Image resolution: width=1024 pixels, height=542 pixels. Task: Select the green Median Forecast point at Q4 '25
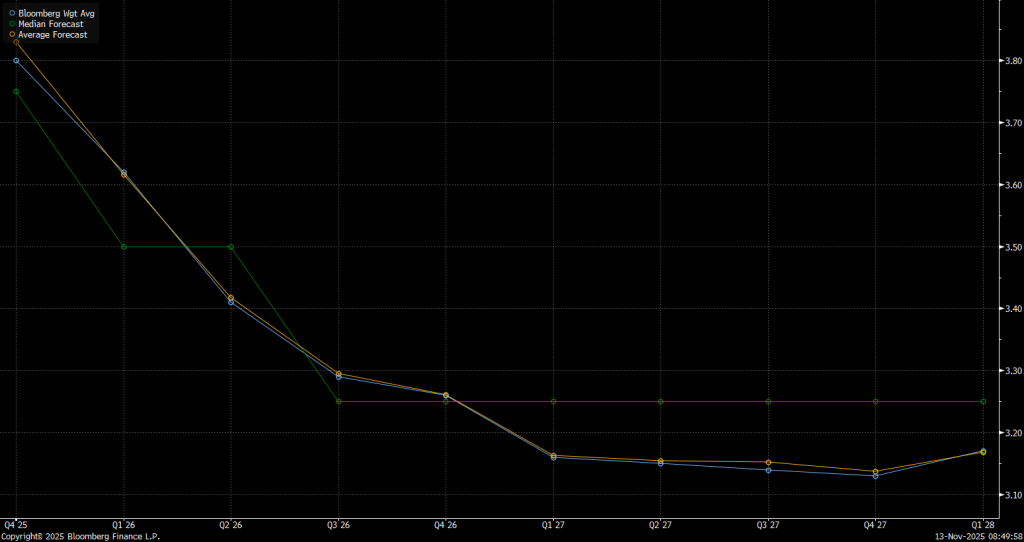[16, 92]
